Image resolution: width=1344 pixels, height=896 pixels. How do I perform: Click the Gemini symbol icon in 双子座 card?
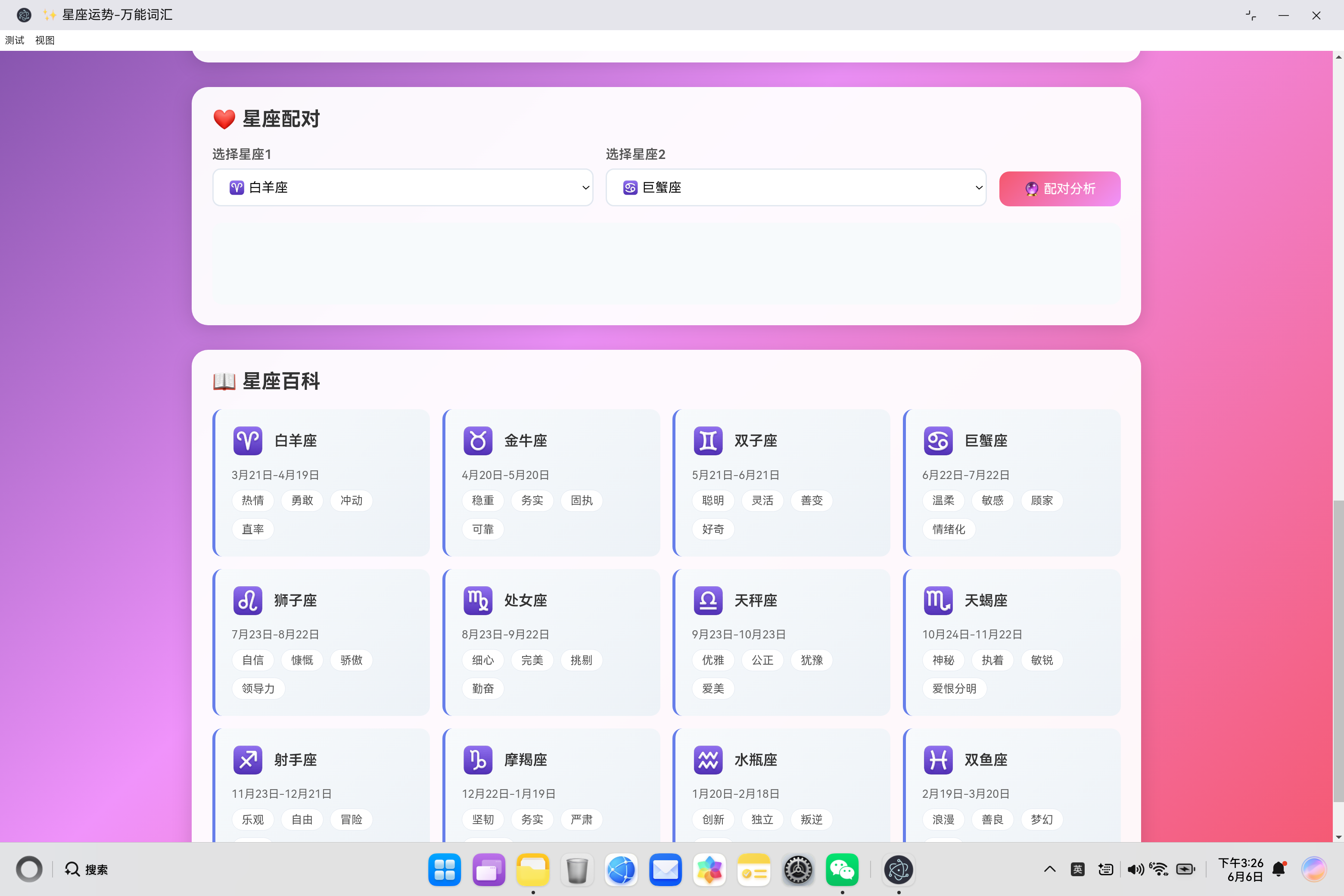click(x=708, y=441)
